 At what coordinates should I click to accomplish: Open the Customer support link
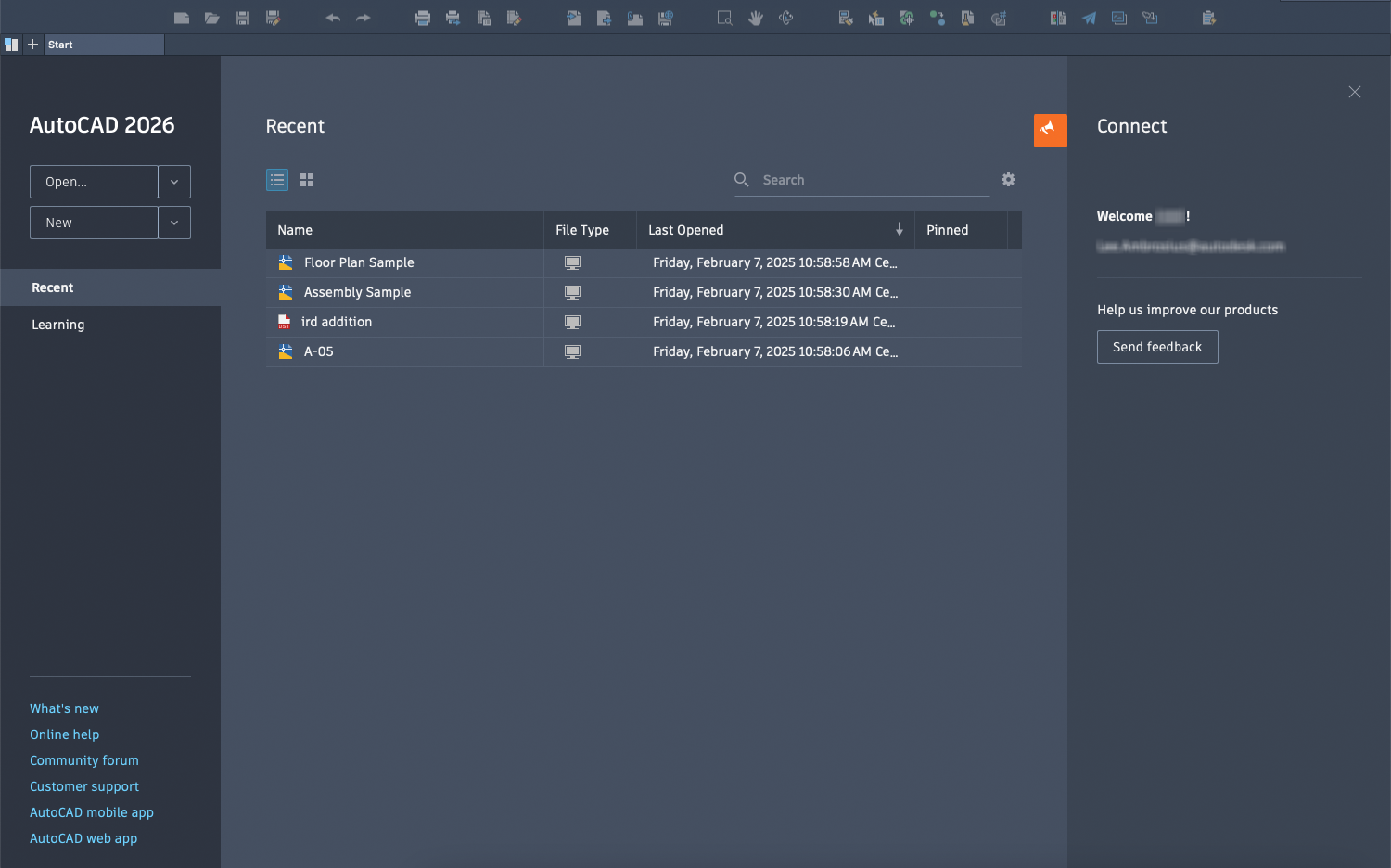tap(84, 786)
